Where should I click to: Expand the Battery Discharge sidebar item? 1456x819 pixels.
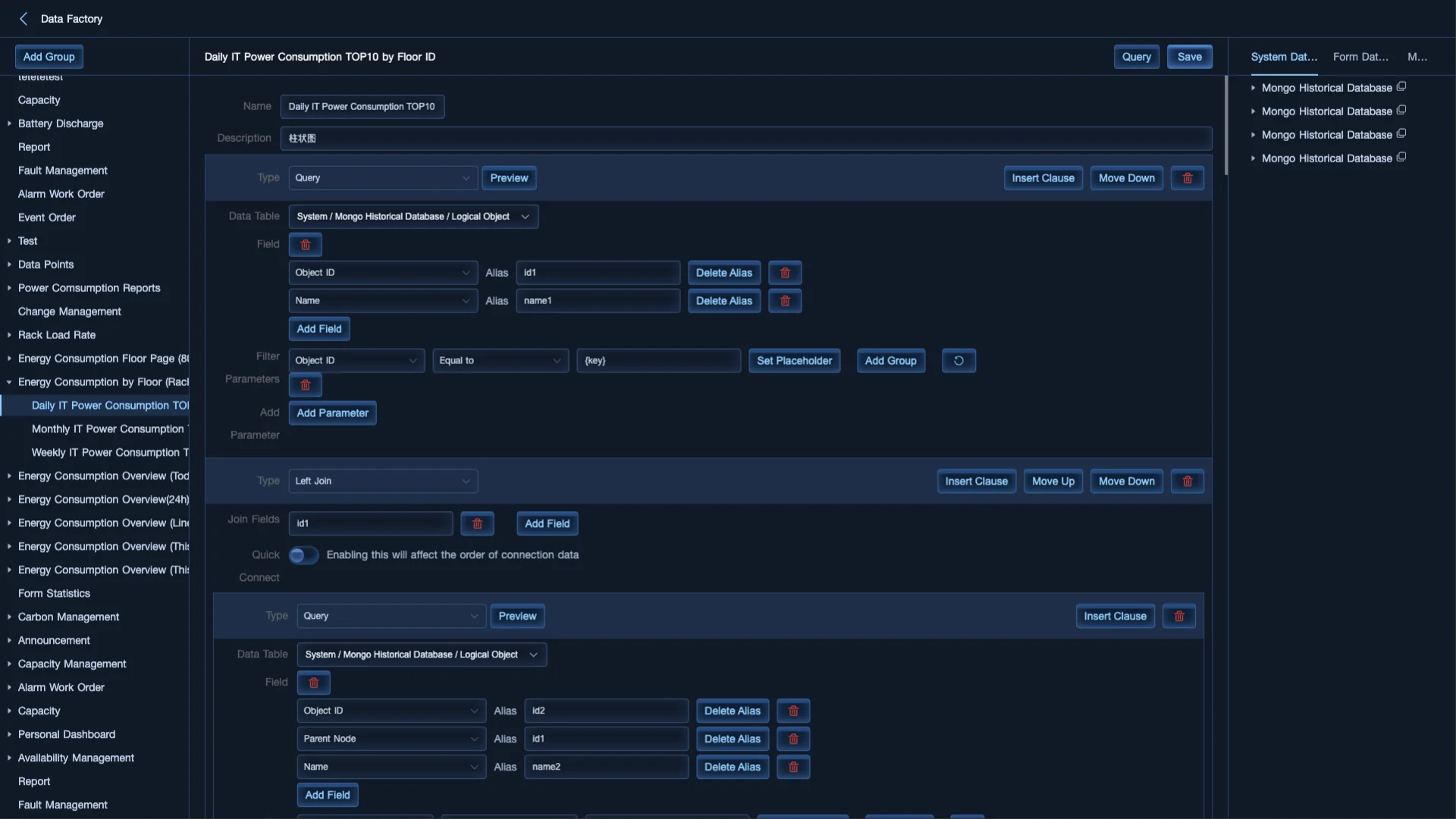(8, 123)
